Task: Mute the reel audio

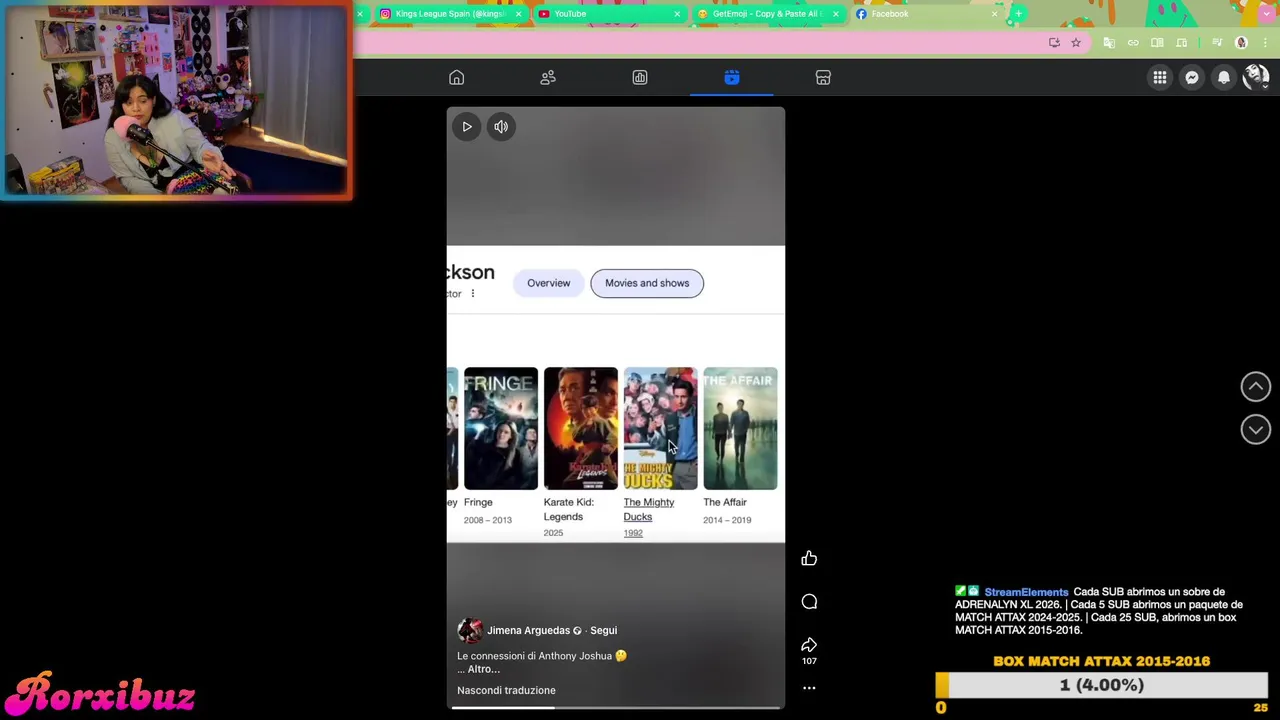Action: [x=501, y=127]
